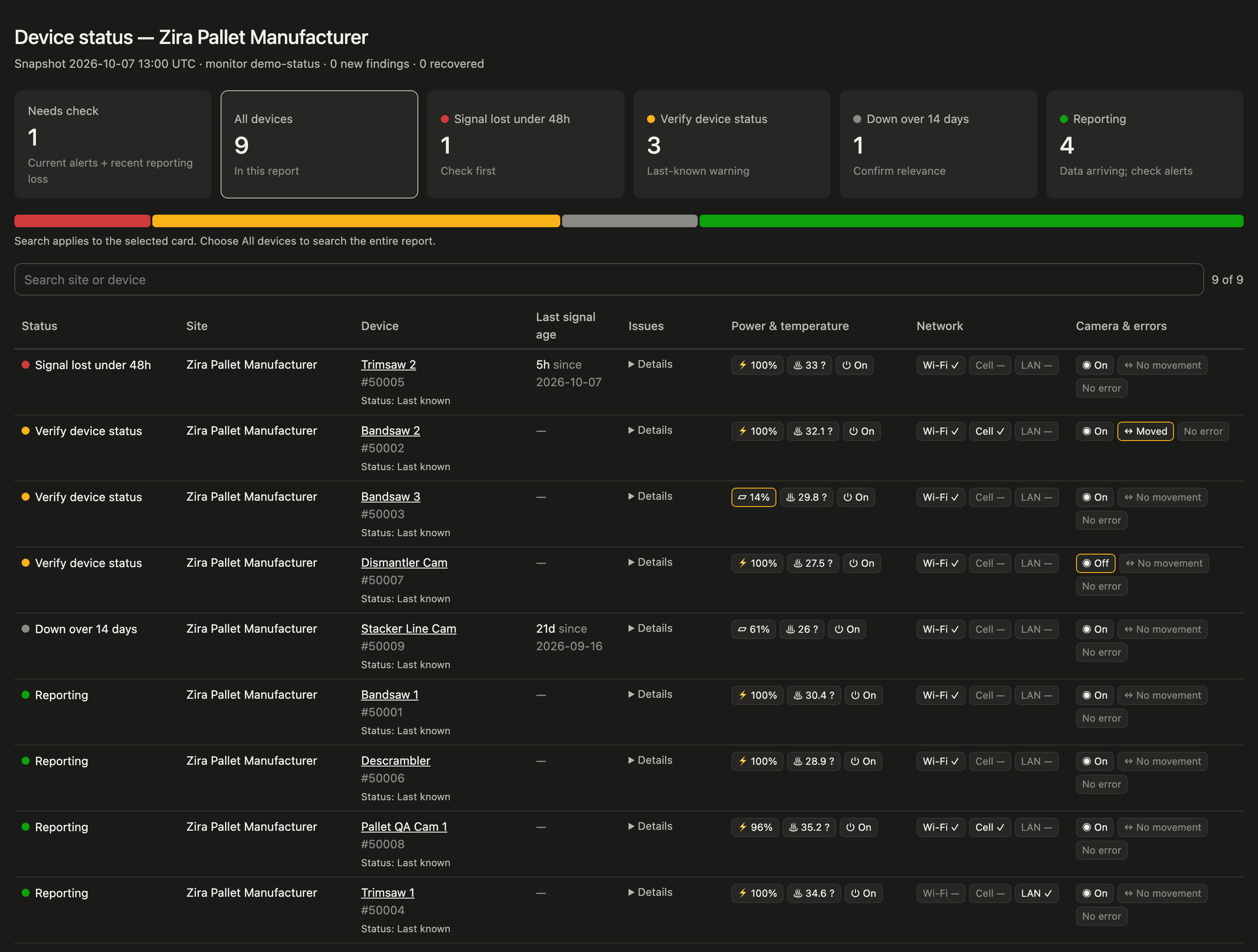1258x952 pixels.
Task: Filter by Signal lost under 48h card
Action: coord(526,144)
